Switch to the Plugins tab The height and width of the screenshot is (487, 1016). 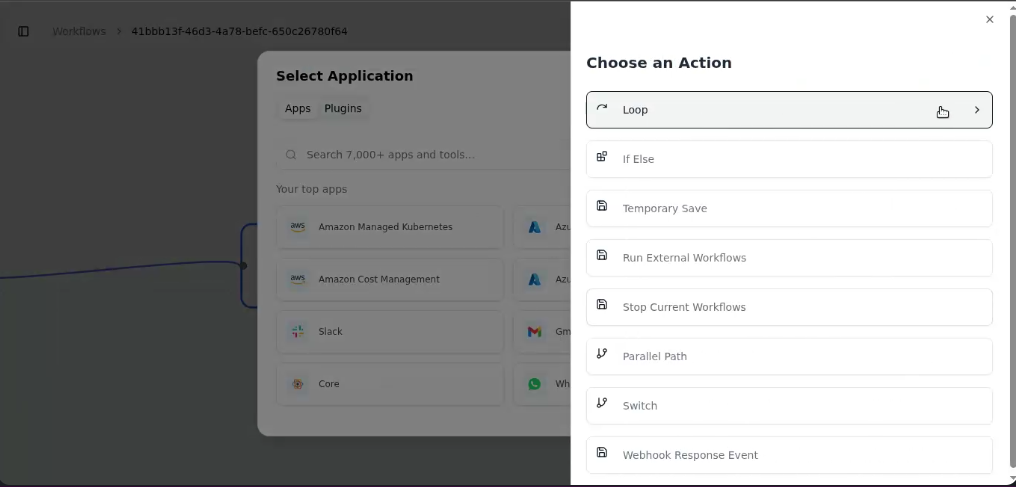[343, 108]
